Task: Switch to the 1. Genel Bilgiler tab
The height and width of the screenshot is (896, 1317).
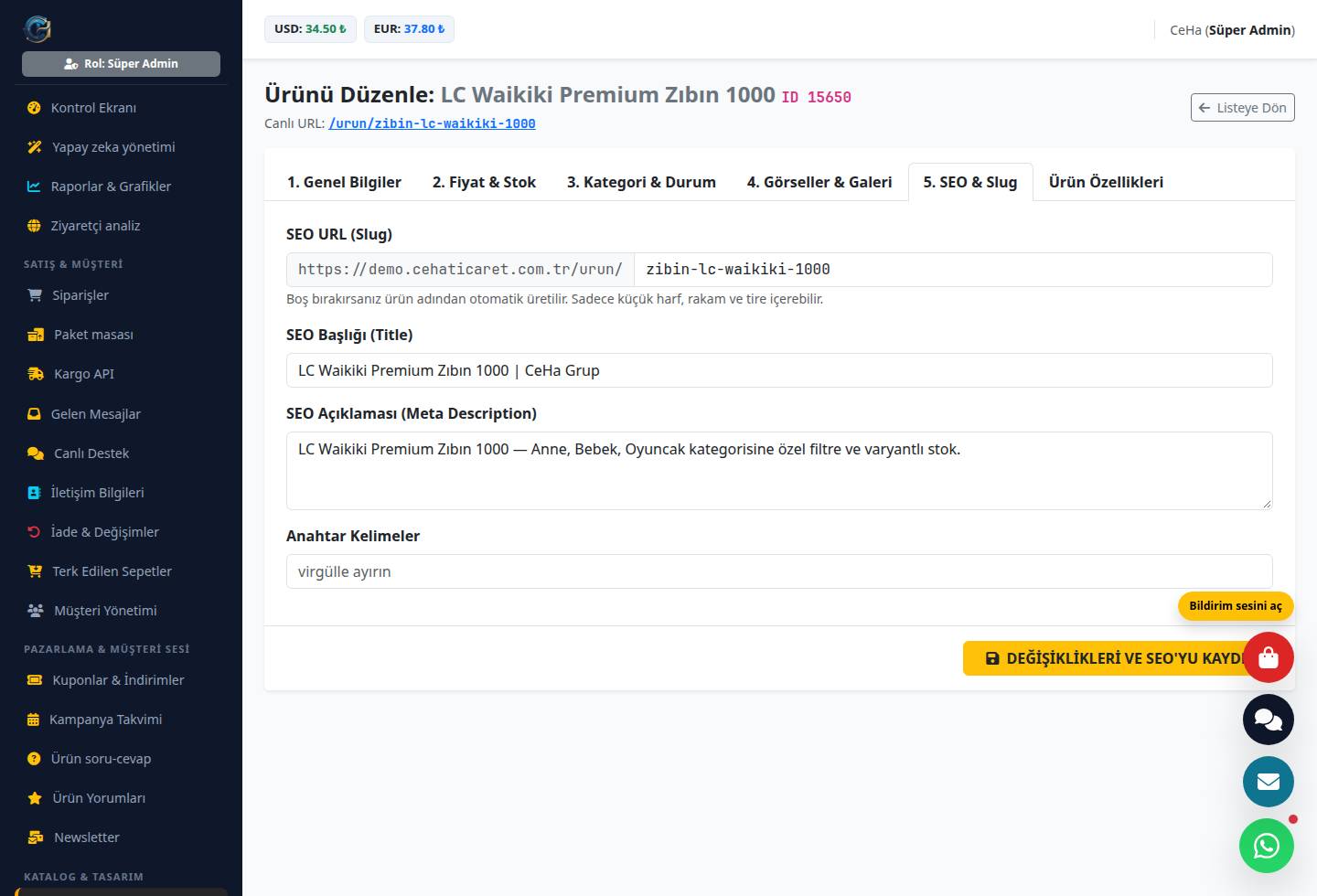Action: [344, 182]
